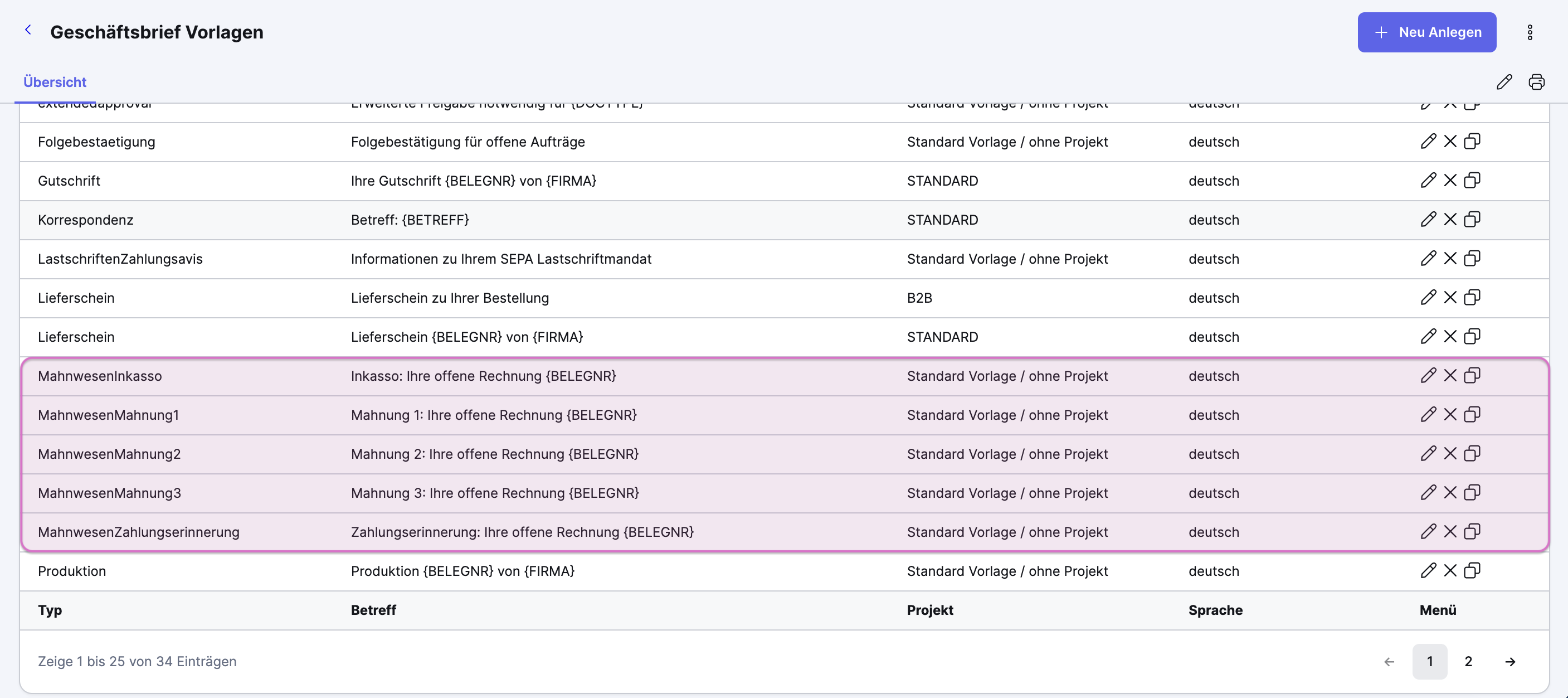Delete the B2B Lieferschein template
This screenshot has width=1568, height=698.
pos(1450,297)
